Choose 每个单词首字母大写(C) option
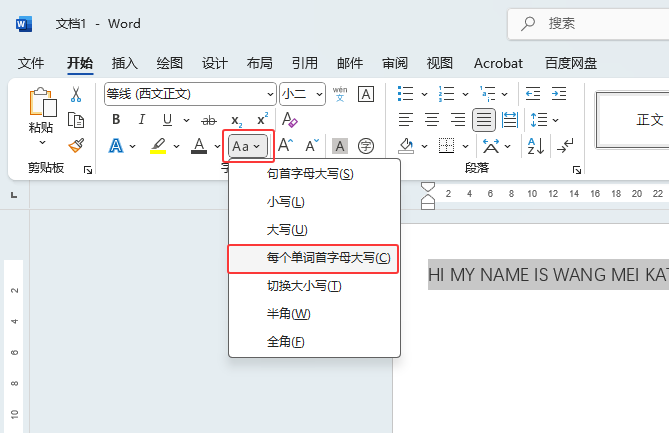This screenshot has width=669, height=433. pos(314,258)
